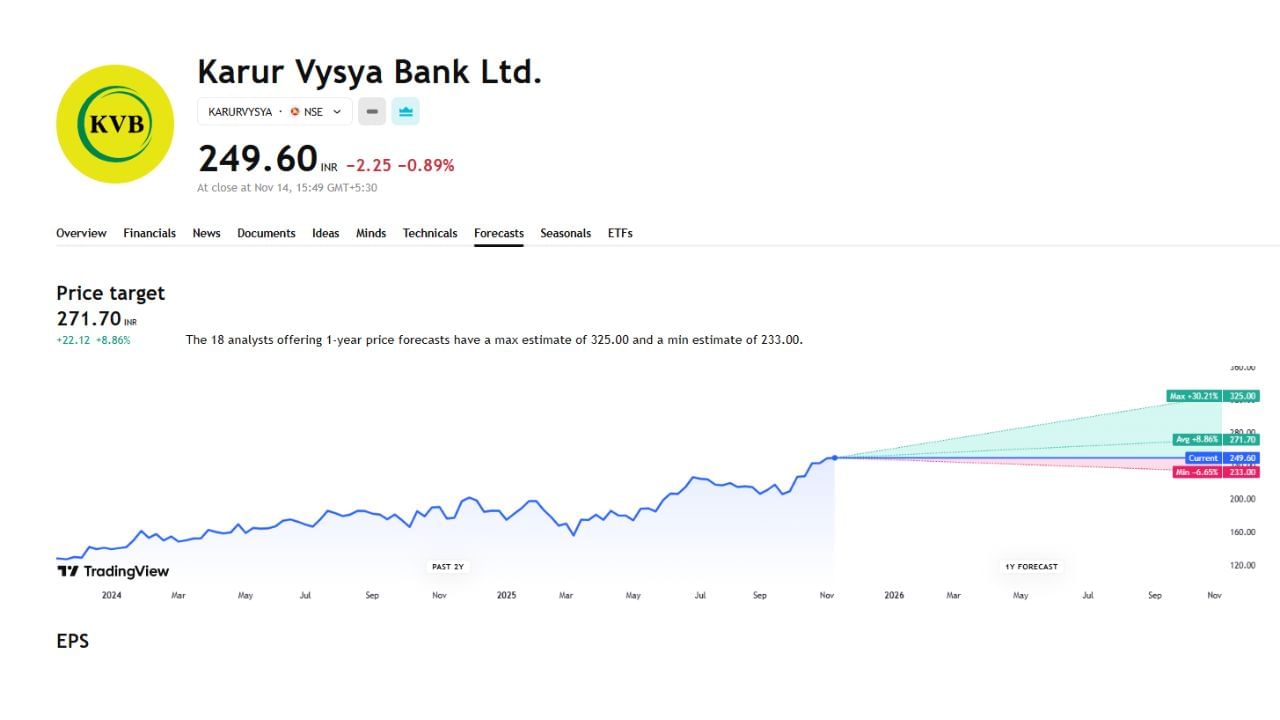This screenshot has height=720, width=1280.
Task: Open the Ideas tab
Action: (325, 233)
